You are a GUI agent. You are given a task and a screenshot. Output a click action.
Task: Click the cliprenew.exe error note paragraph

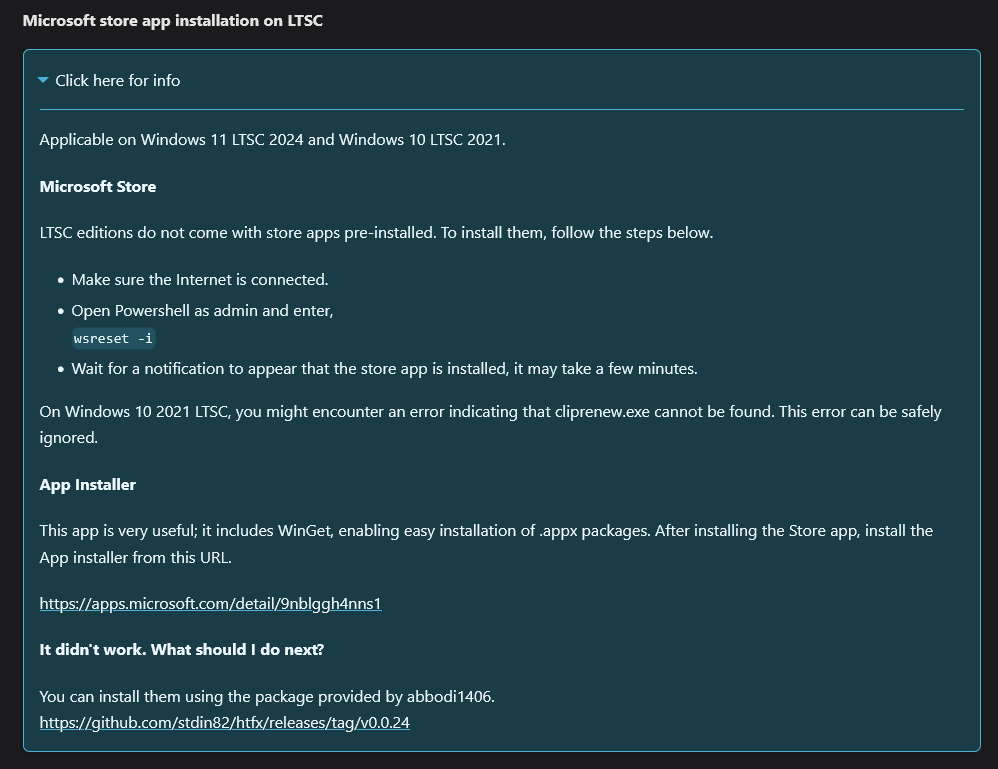490,425
